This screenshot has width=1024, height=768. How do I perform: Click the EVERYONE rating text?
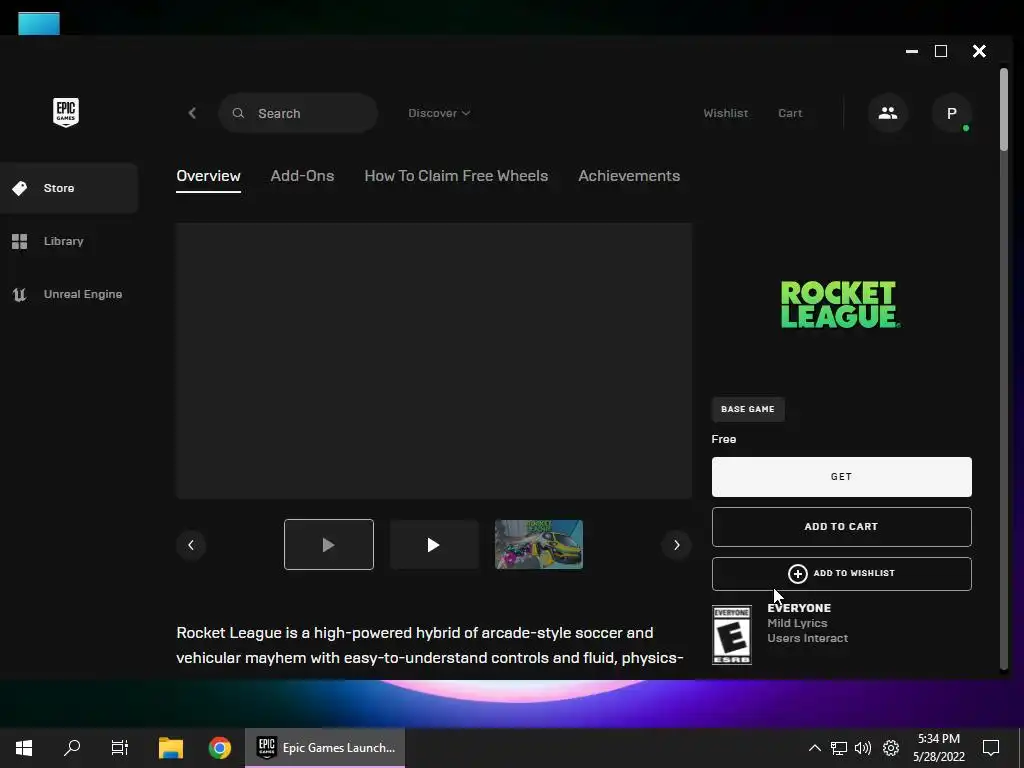[799, 608]
